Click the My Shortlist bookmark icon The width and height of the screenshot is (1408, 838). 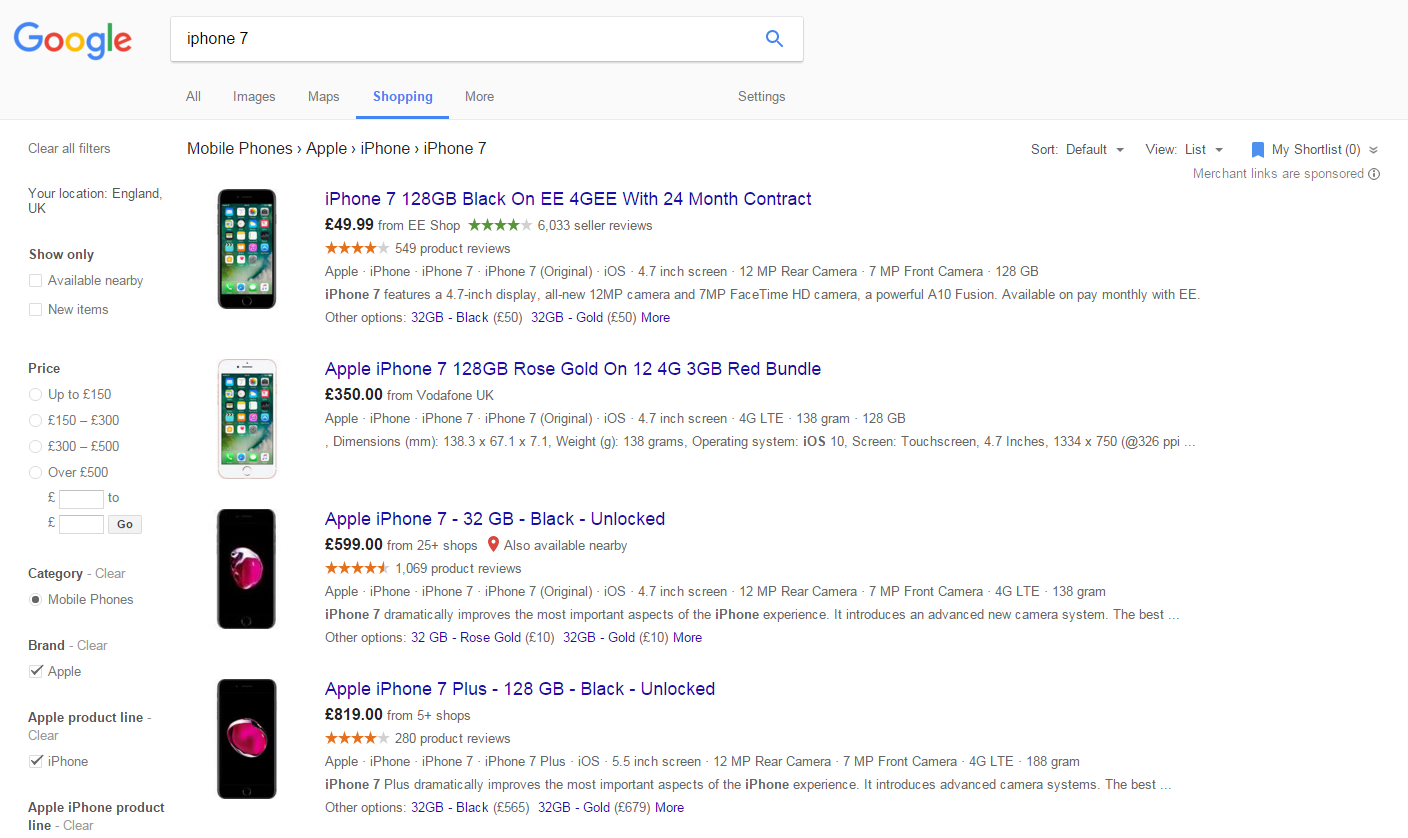pyautogui.click(x=1258, y=150)
